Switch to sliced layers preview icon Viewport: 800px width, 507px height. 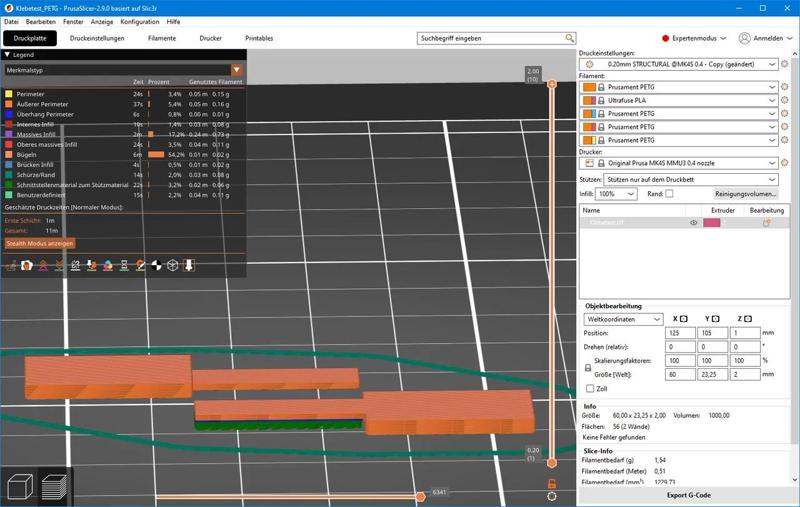(54, 486)
